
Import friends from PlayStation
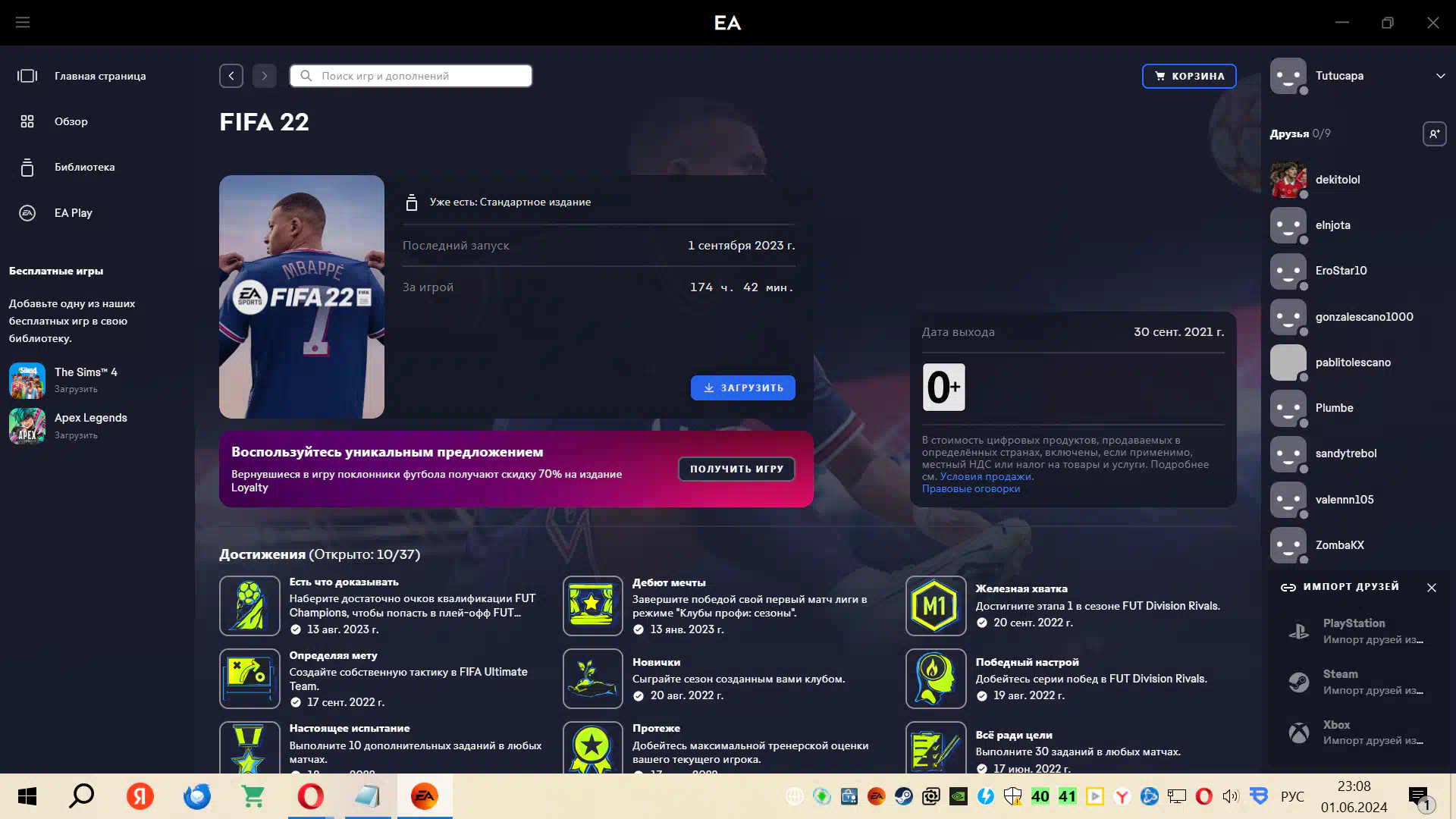[1357, 631]
